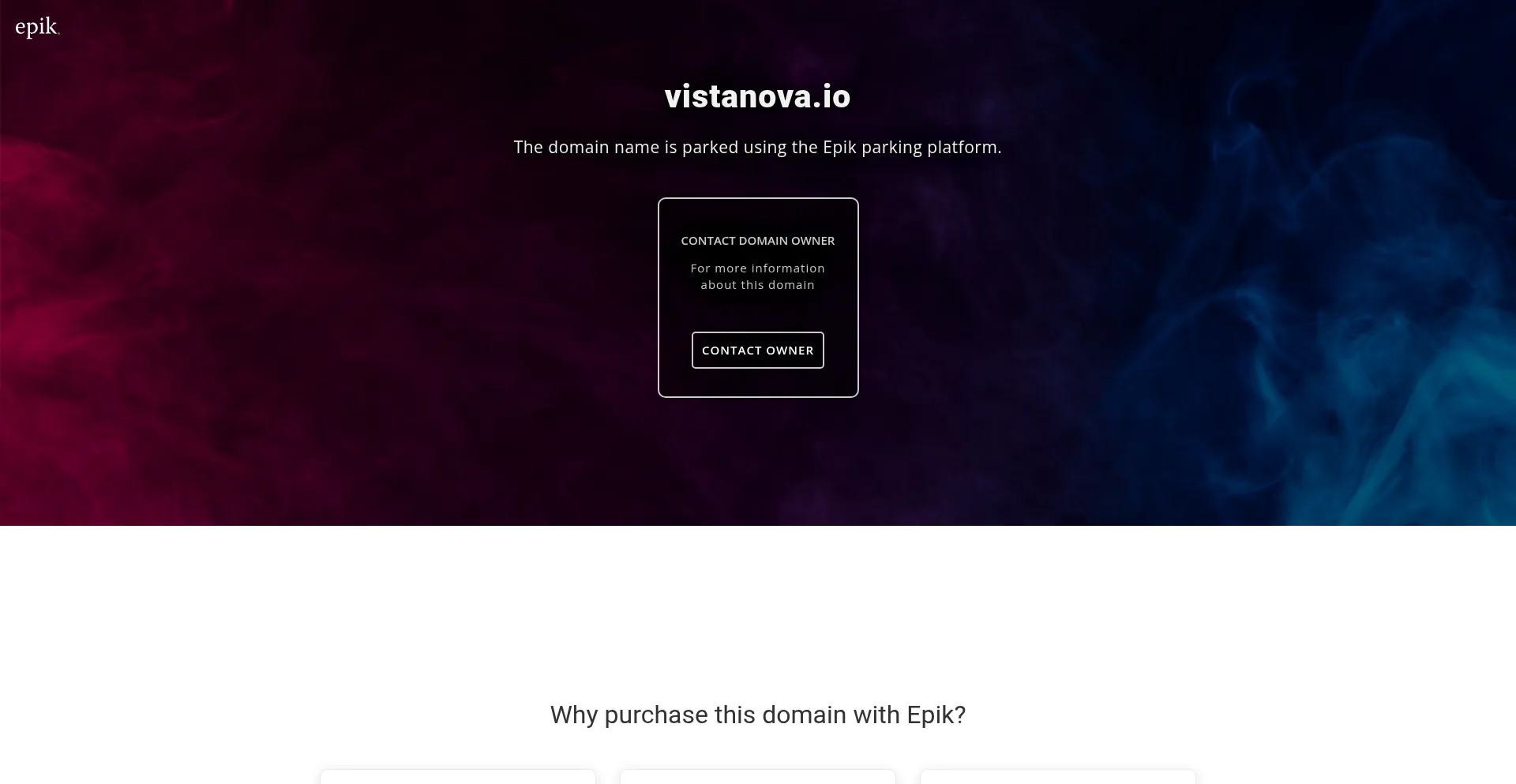Click the word 'Epik?' in purchase heading
The height and width of the screenshot is (784, 1516).
click(x=936, y=715)
